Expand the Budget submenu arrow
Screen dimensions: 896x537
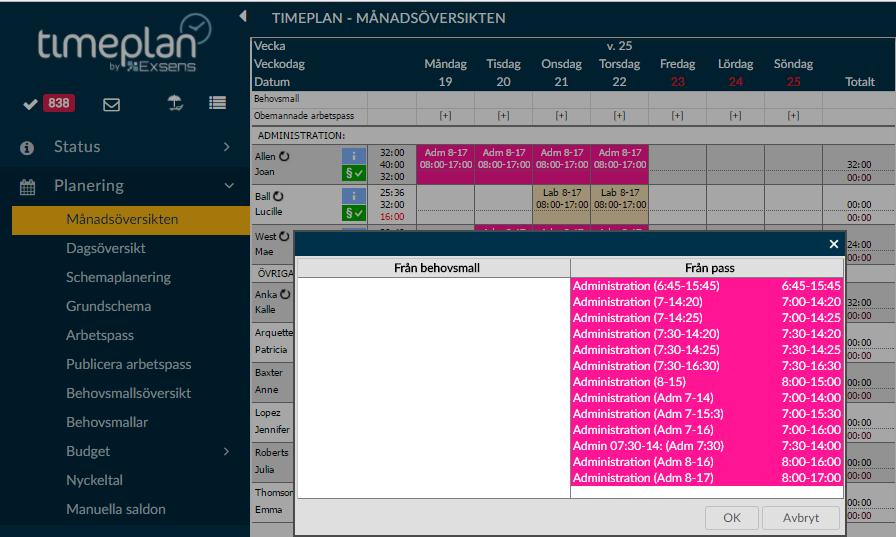(x=227, y=451)
